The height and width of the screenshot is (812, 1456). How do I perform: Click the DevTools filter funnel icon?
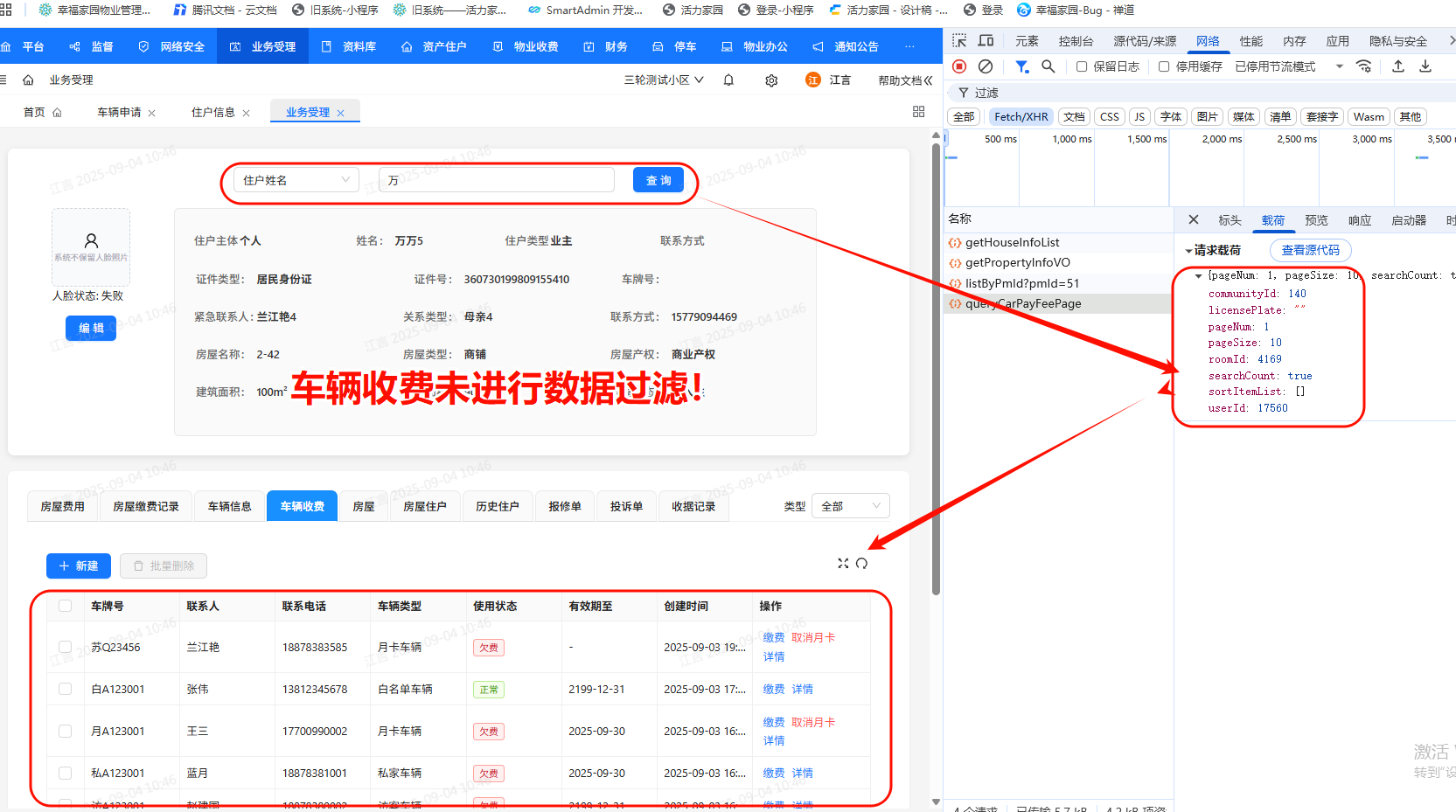[1021, 66]
